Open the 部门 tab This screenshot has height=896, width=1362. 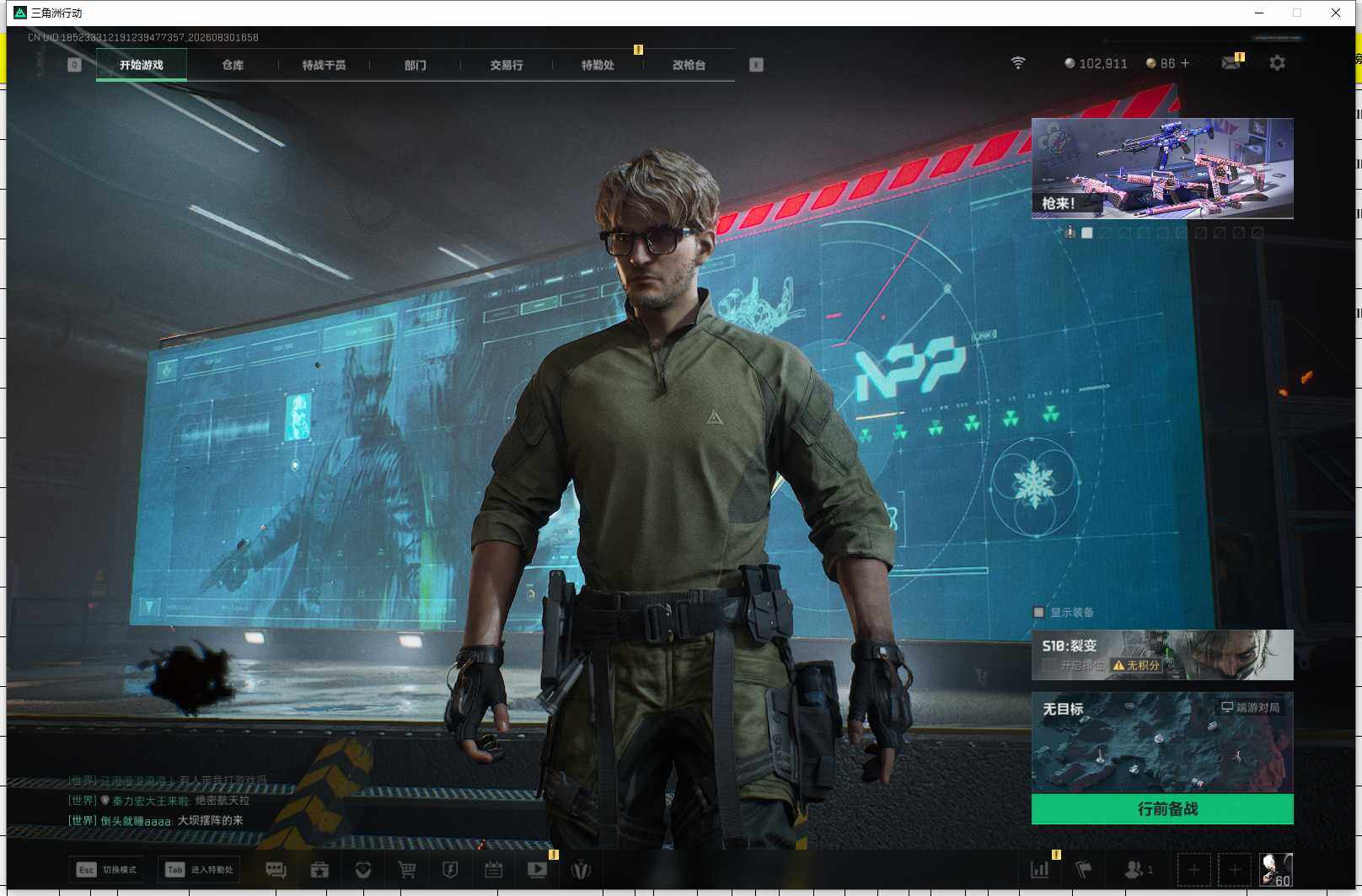(415, 65)
